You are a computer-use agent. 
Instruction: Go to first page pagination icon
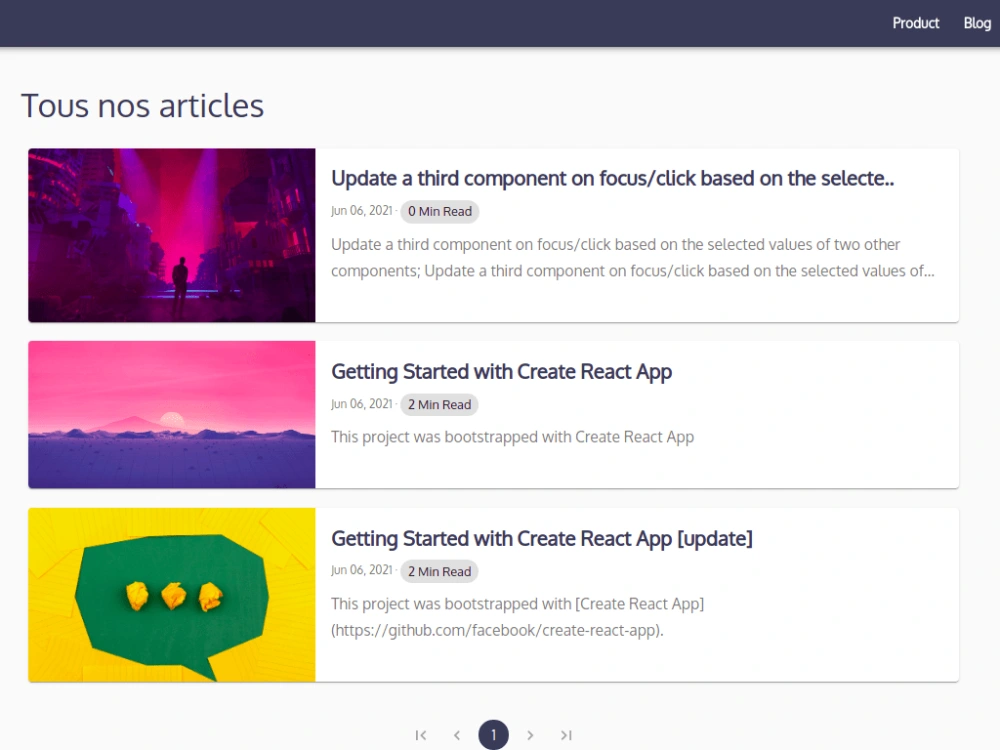421,735
